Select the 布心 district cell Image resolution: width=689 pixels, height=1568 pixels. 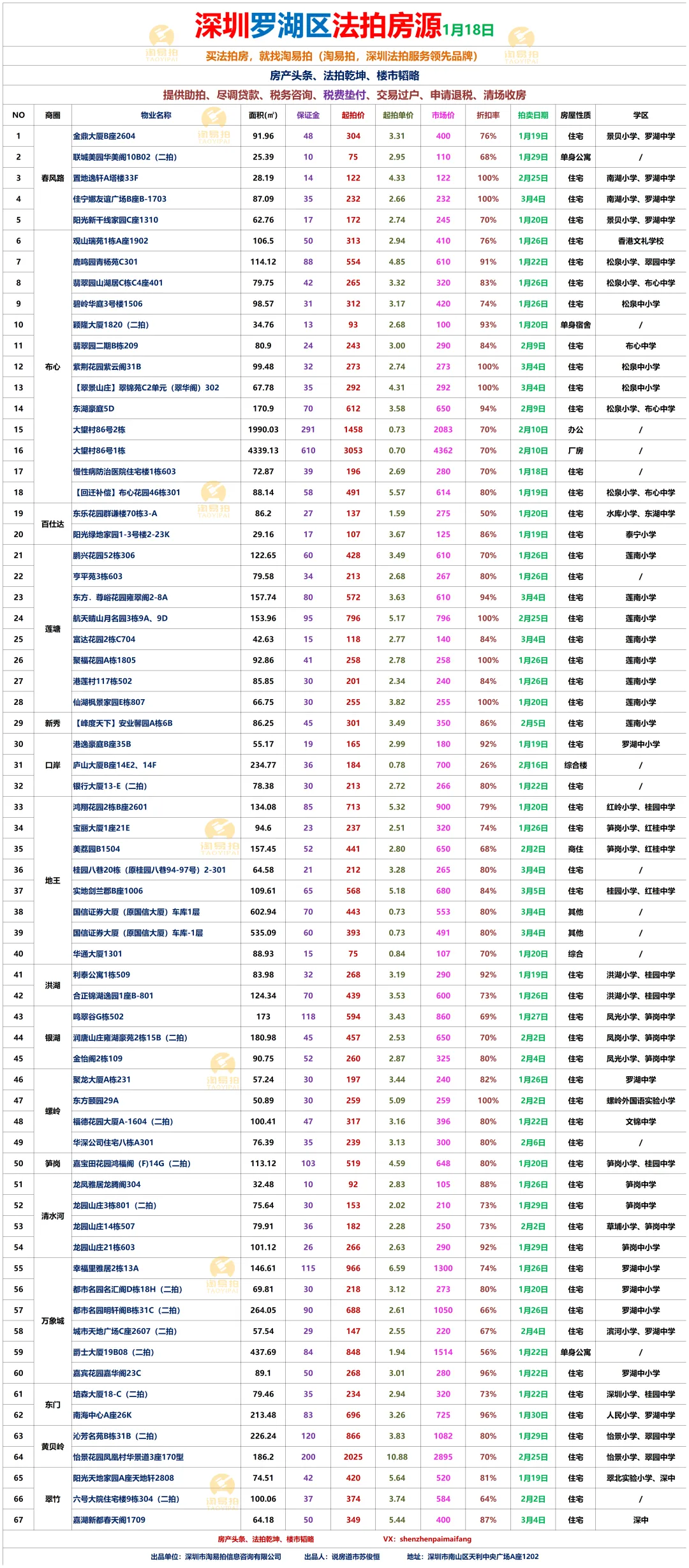pyautogui.click(x=53, y=367)
